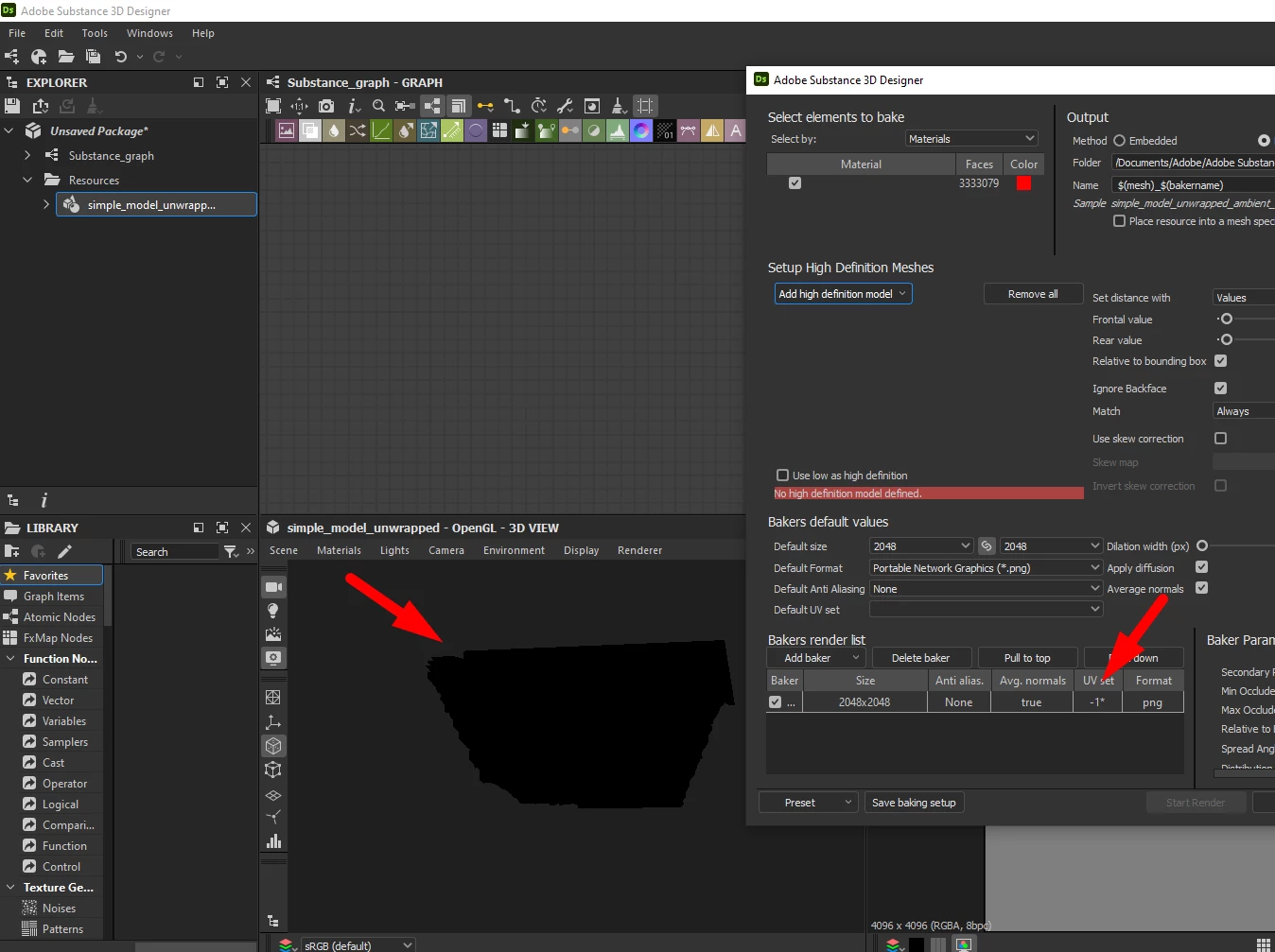The height and width of the screenshot is (952, 1275).
Task: Toggle Relative to bounding box checkbox
Action: pyautogui.click(x=1220, y=361)
